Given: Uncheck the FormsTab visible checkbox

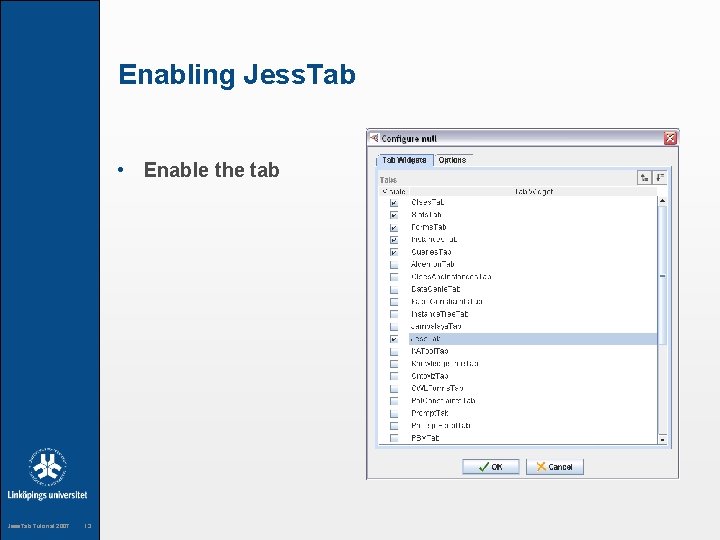Looking at the screenshot, I should pyautogui.click(x=394, y=227).
